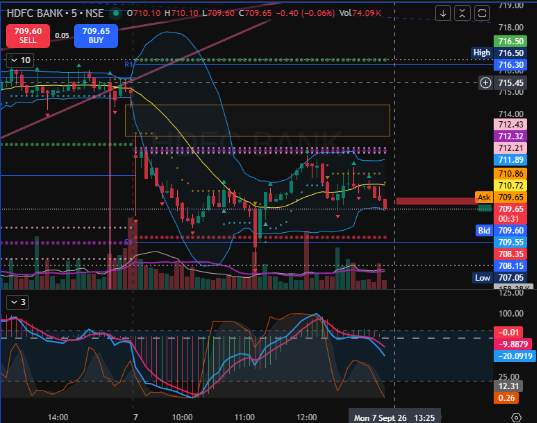Click the High 716.50 price label
This screenshot has width=537, height=423.
pos(499,53)
